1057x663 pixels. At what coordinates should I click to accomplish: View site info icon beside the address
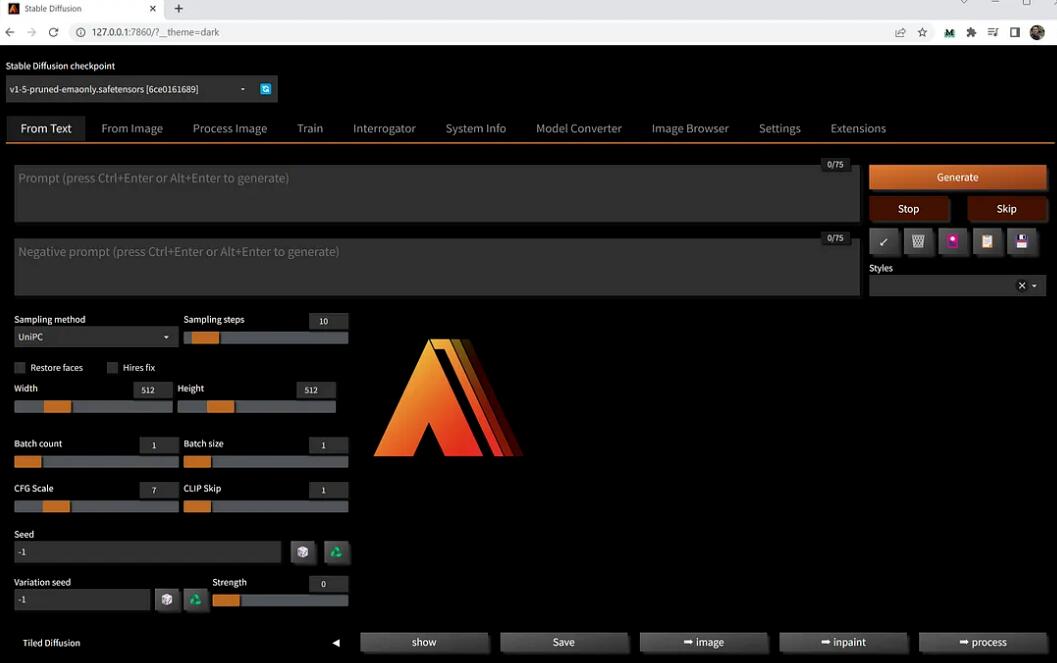[80, 32]
